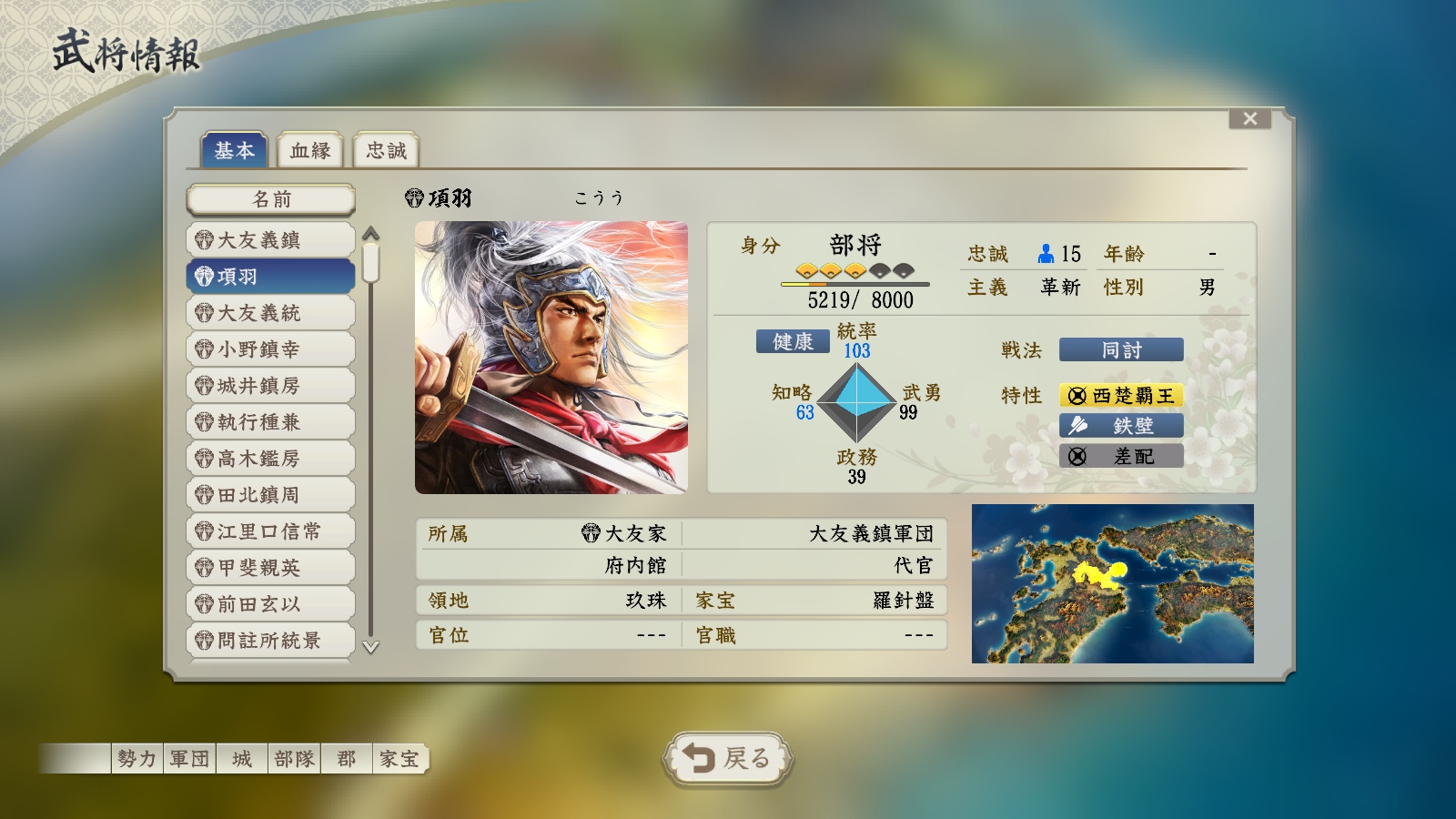This screenshot has height=819, width=1456.
Task: Click the 同討 tactic button
Action: pyautogui.click(x=1121, y=349)
